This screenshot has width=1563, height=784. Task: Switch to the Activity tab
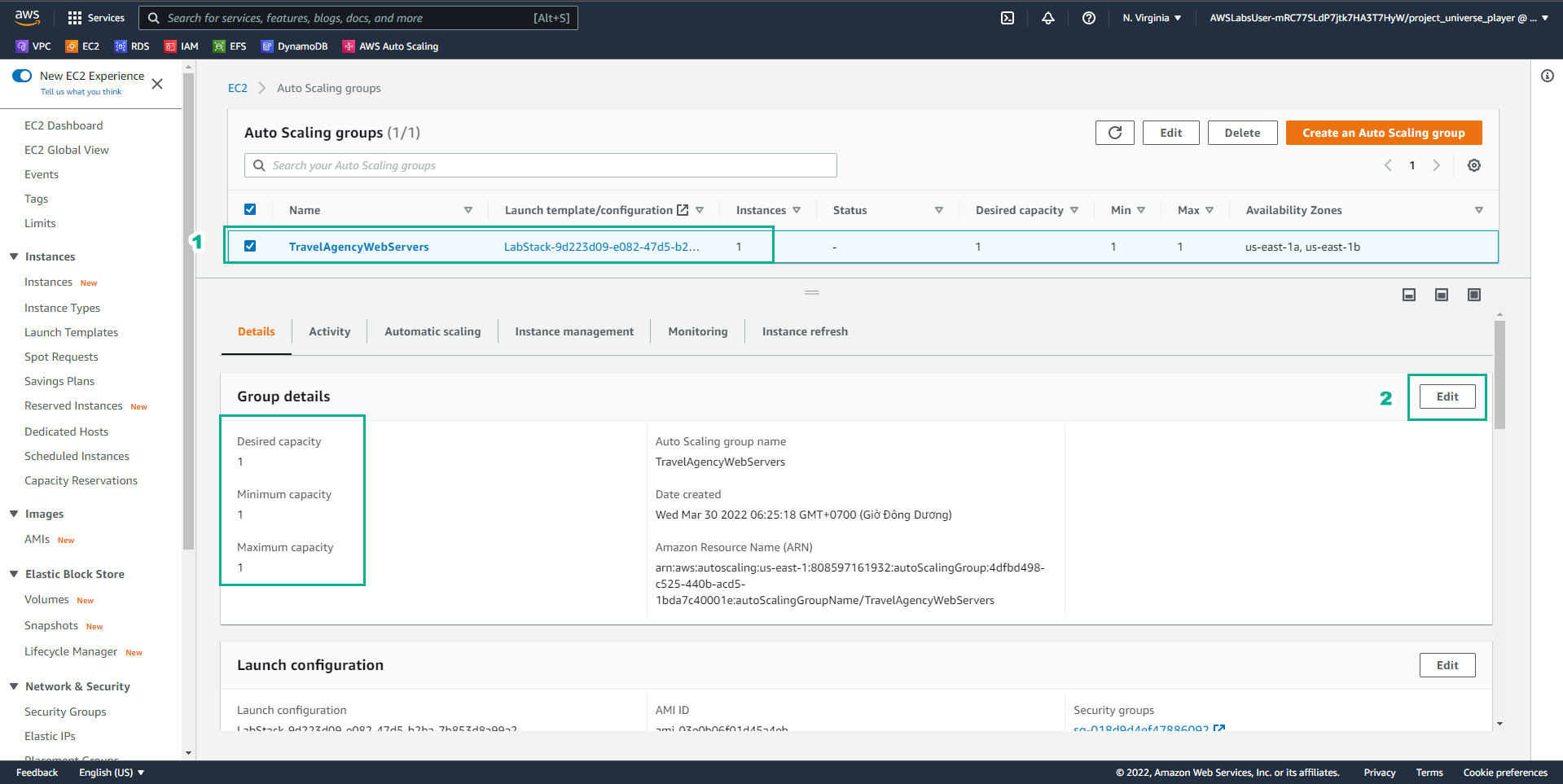[330, 331]
